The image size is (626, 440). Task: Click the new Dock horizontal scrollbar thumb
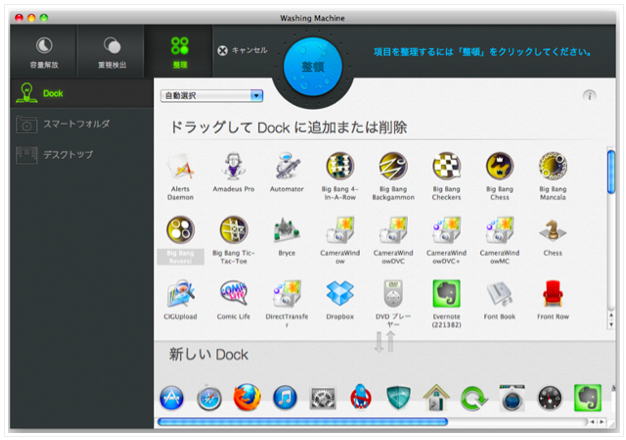click(x=303, y=422)
